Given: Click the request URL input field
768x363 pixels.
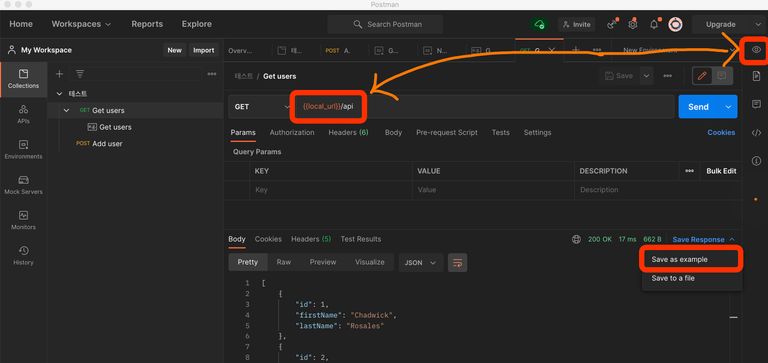Looking at the screenshot, I should click(x=484, y=106).
